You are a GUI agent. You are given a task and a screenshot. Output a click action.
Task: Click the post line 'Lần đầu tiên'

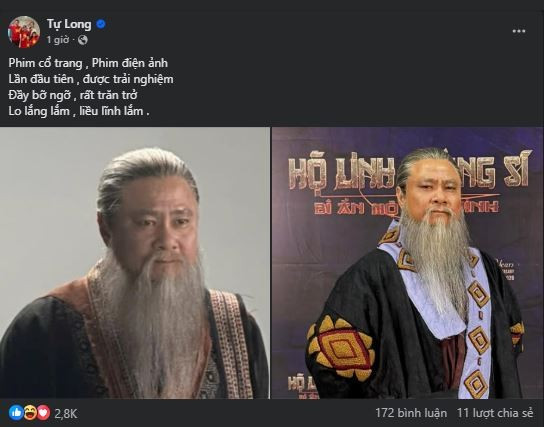click(x=41, y=79)
